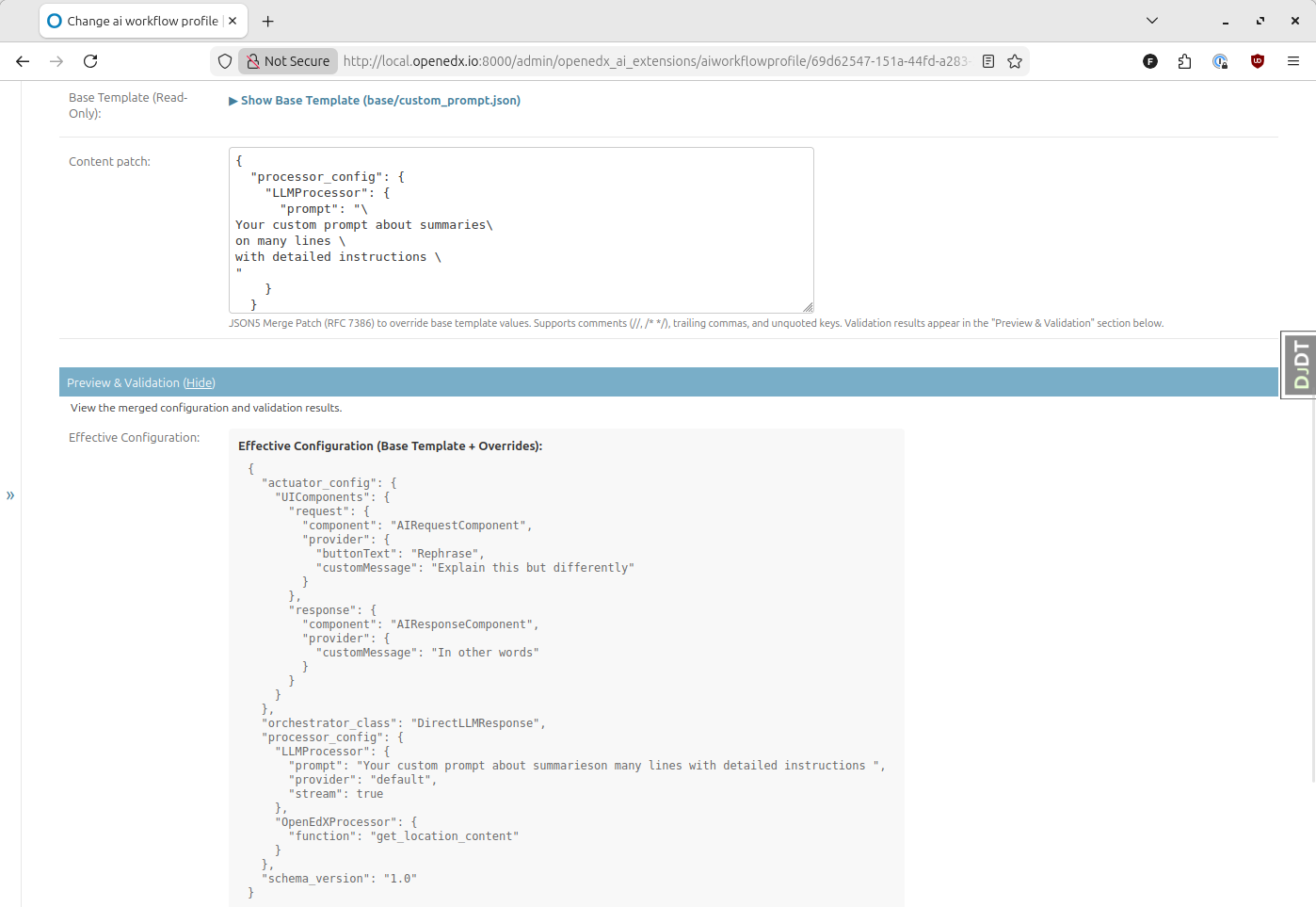The width and height of the screenshot is (1316, 907).
Task: Click the "function": "get_location_content" line
Action: pyautogui.click(x=404, y=836)
